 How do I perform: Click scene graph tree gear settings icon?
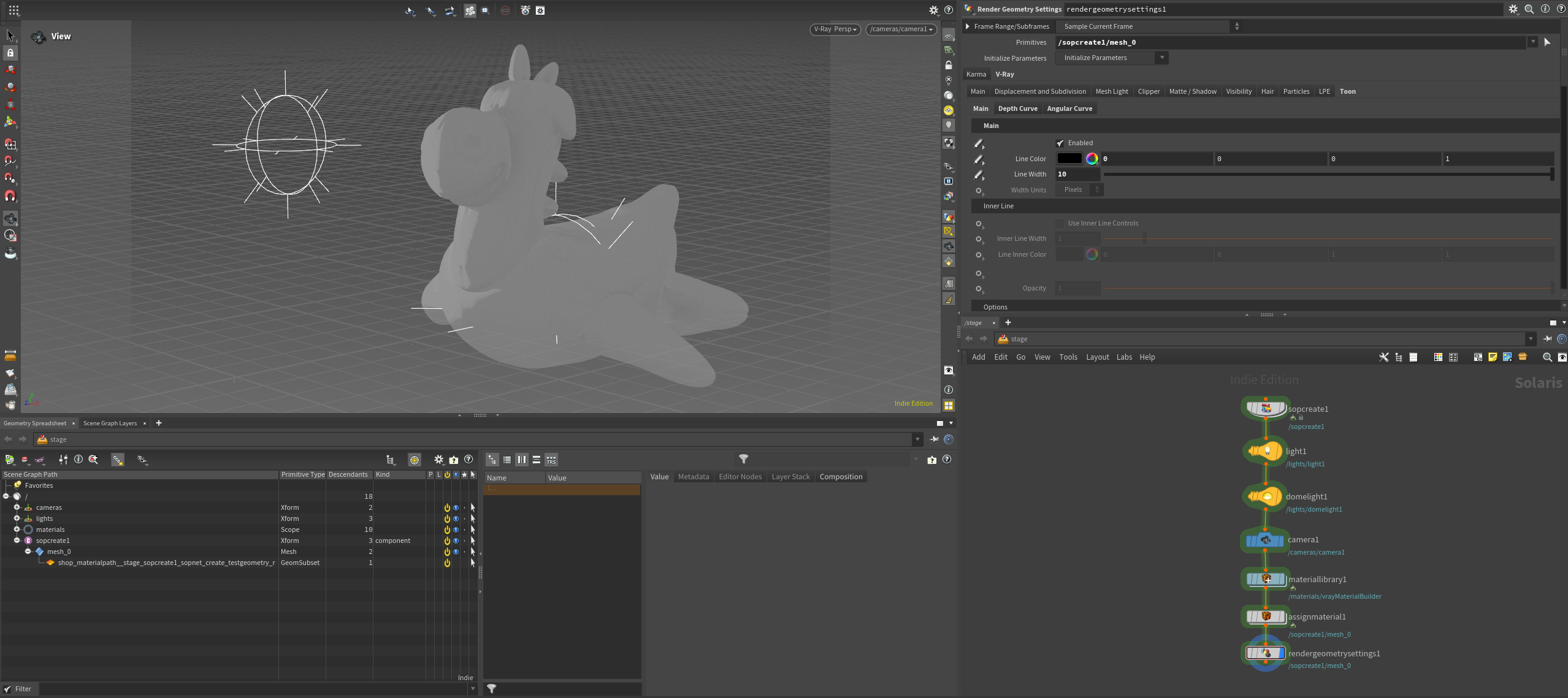439,460
